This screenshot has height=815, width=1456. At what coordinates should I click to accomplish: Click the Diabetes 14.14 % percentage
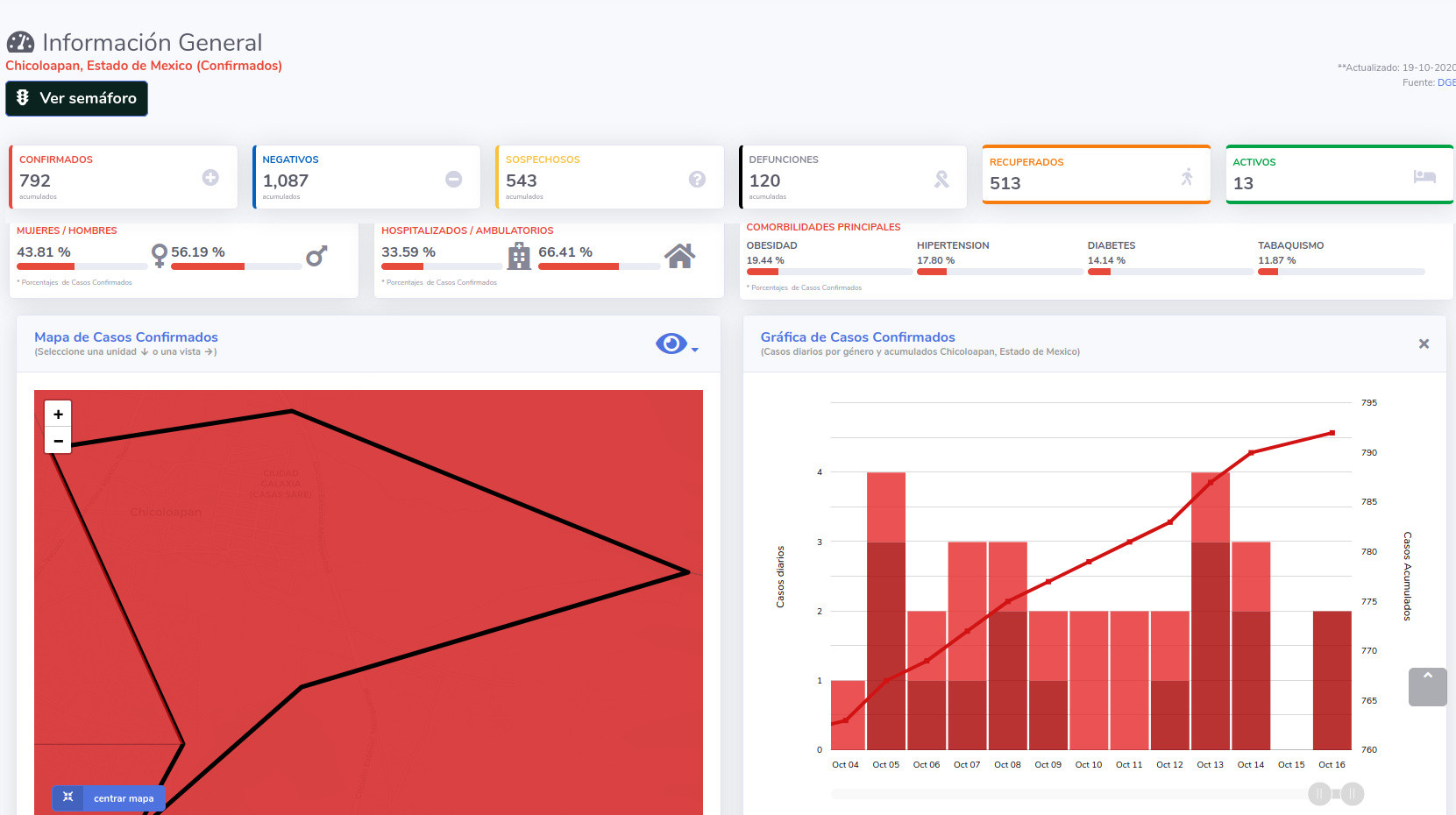1106,260
